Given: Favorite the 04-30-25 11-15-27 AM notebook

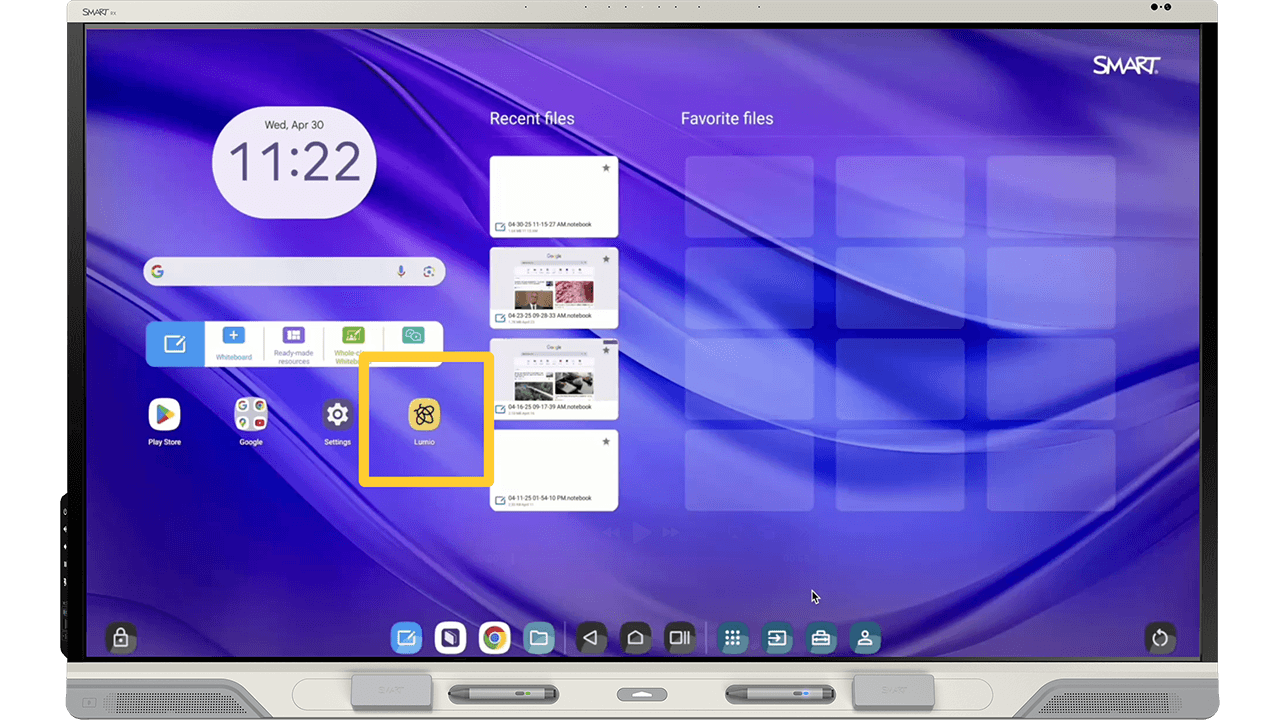Looking at the screenshot, I should (x=606, y=168).
